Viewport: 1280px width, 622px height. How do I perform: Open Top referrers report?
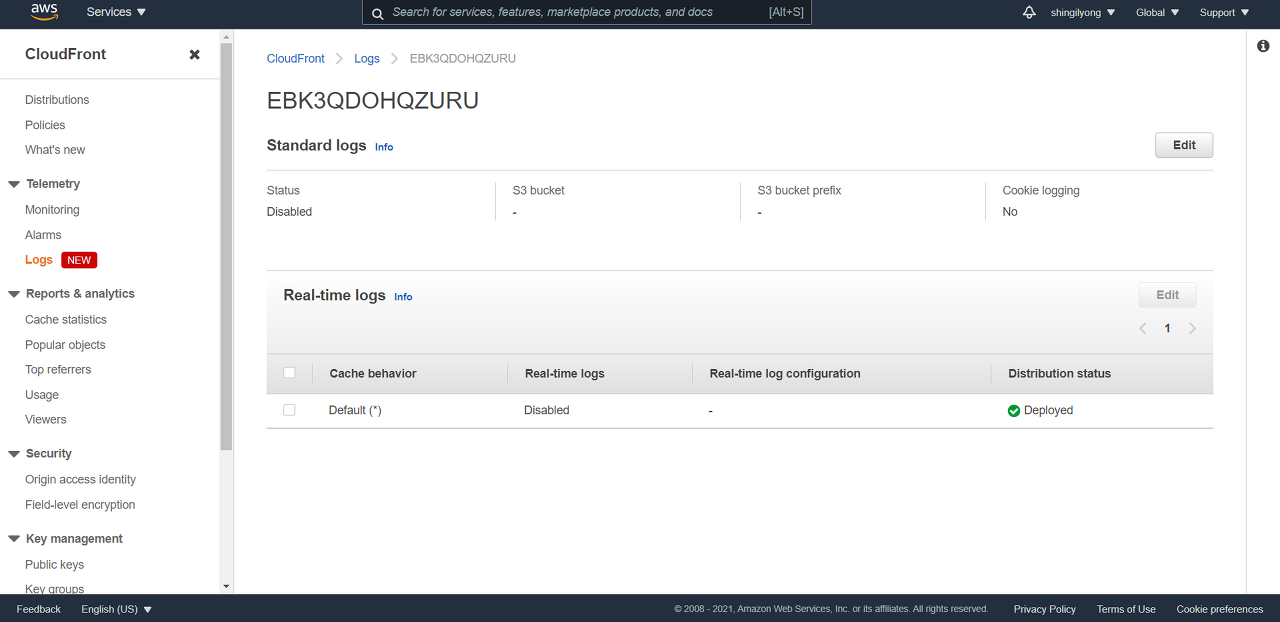pyautogui.click(x=58, y=370)
